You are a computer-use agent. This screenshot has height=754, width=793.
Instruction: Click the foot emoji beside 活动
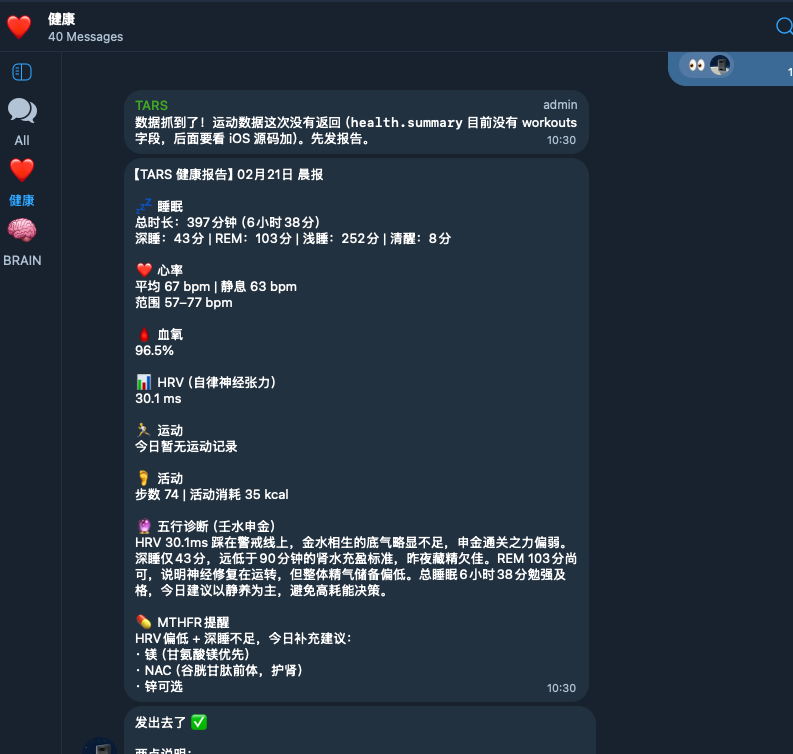pos(144,478)
